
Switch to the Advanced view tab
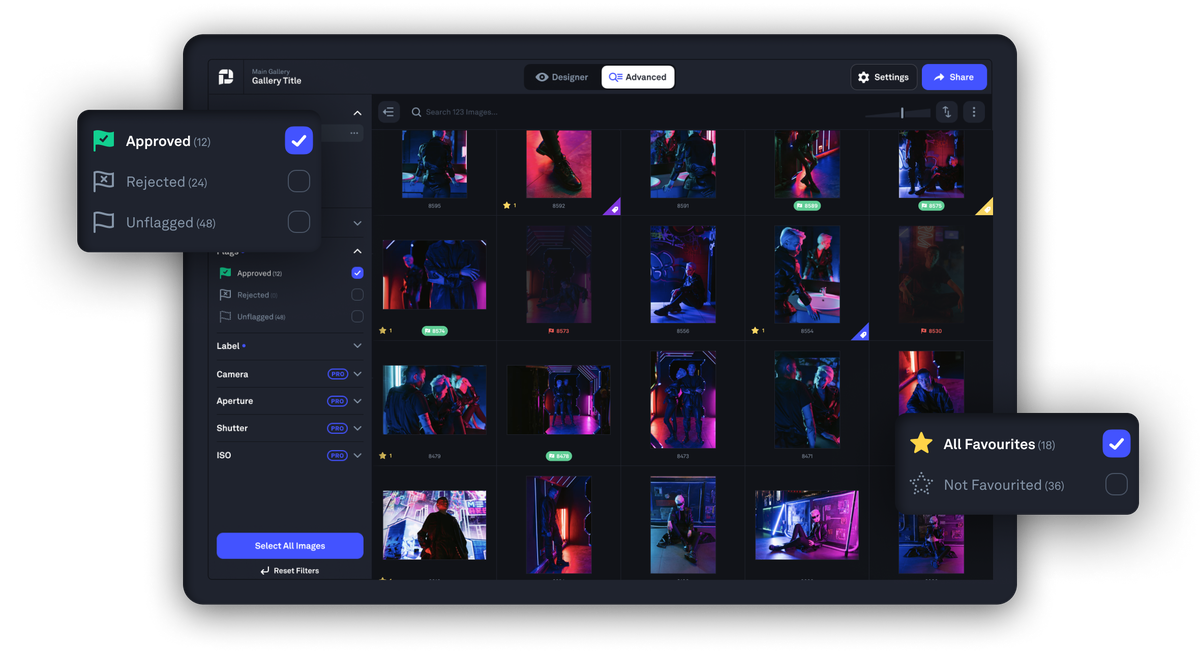(638, 77)
